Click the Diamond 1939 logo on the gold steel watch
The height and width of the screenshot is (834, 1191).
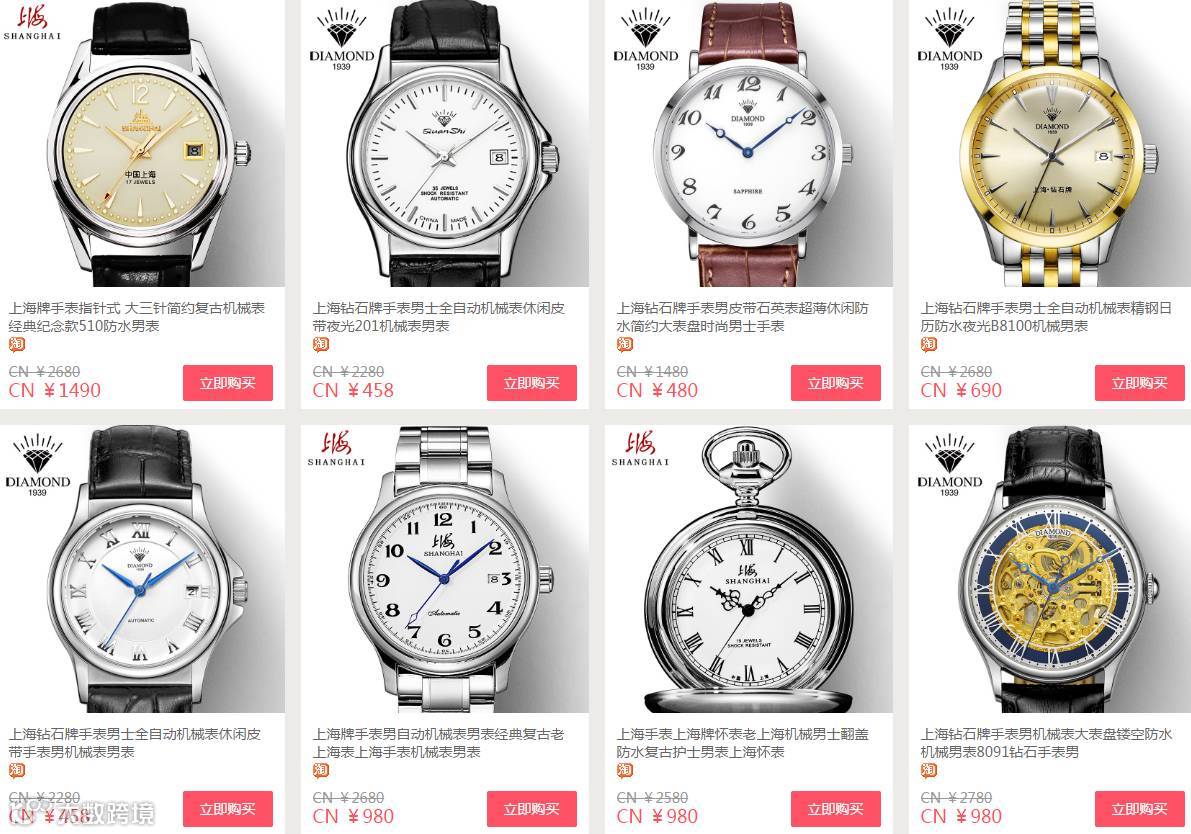(949, 39)
